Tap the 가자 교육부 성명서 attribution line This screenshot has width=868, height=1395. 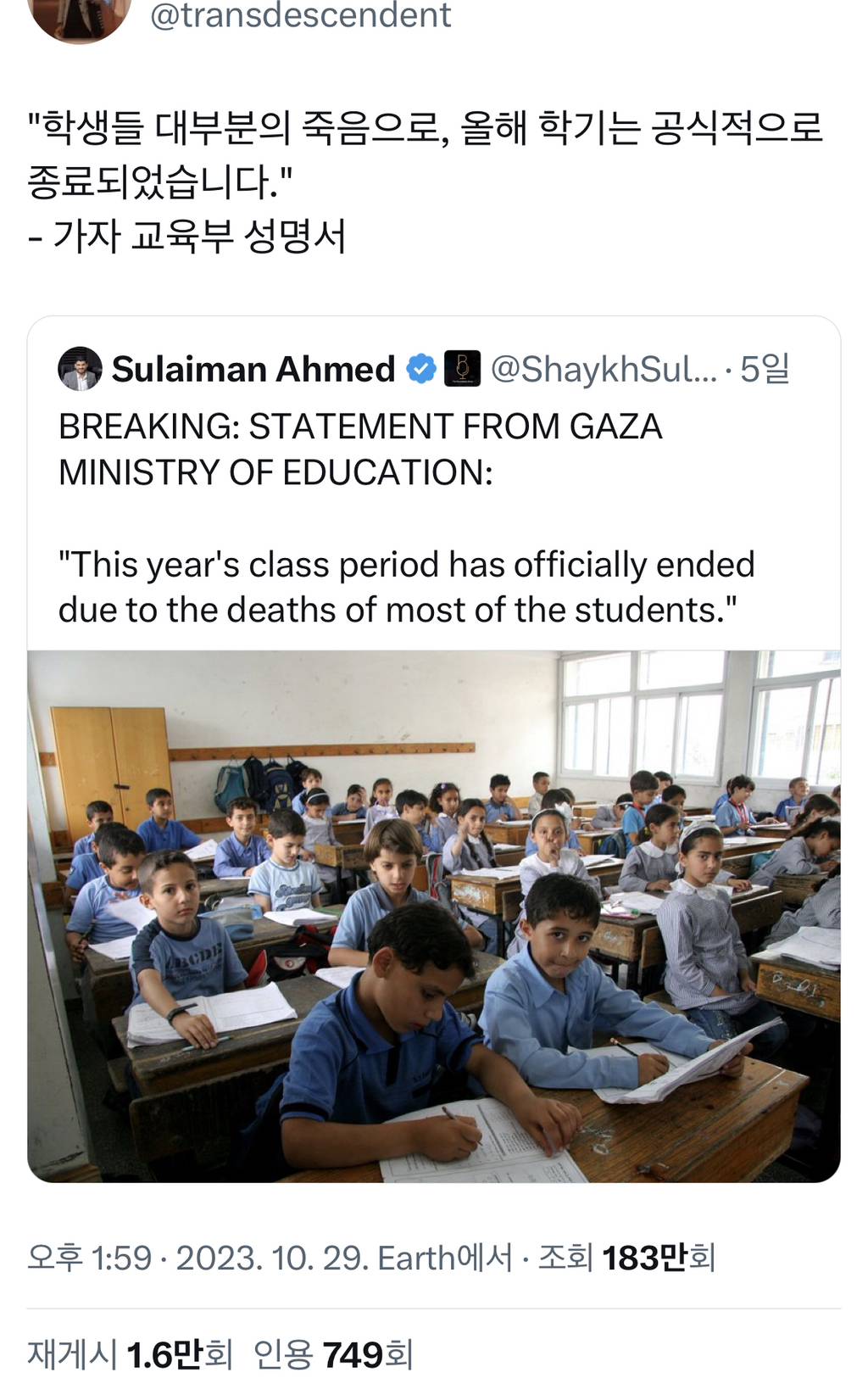click(x=186, y=235)
